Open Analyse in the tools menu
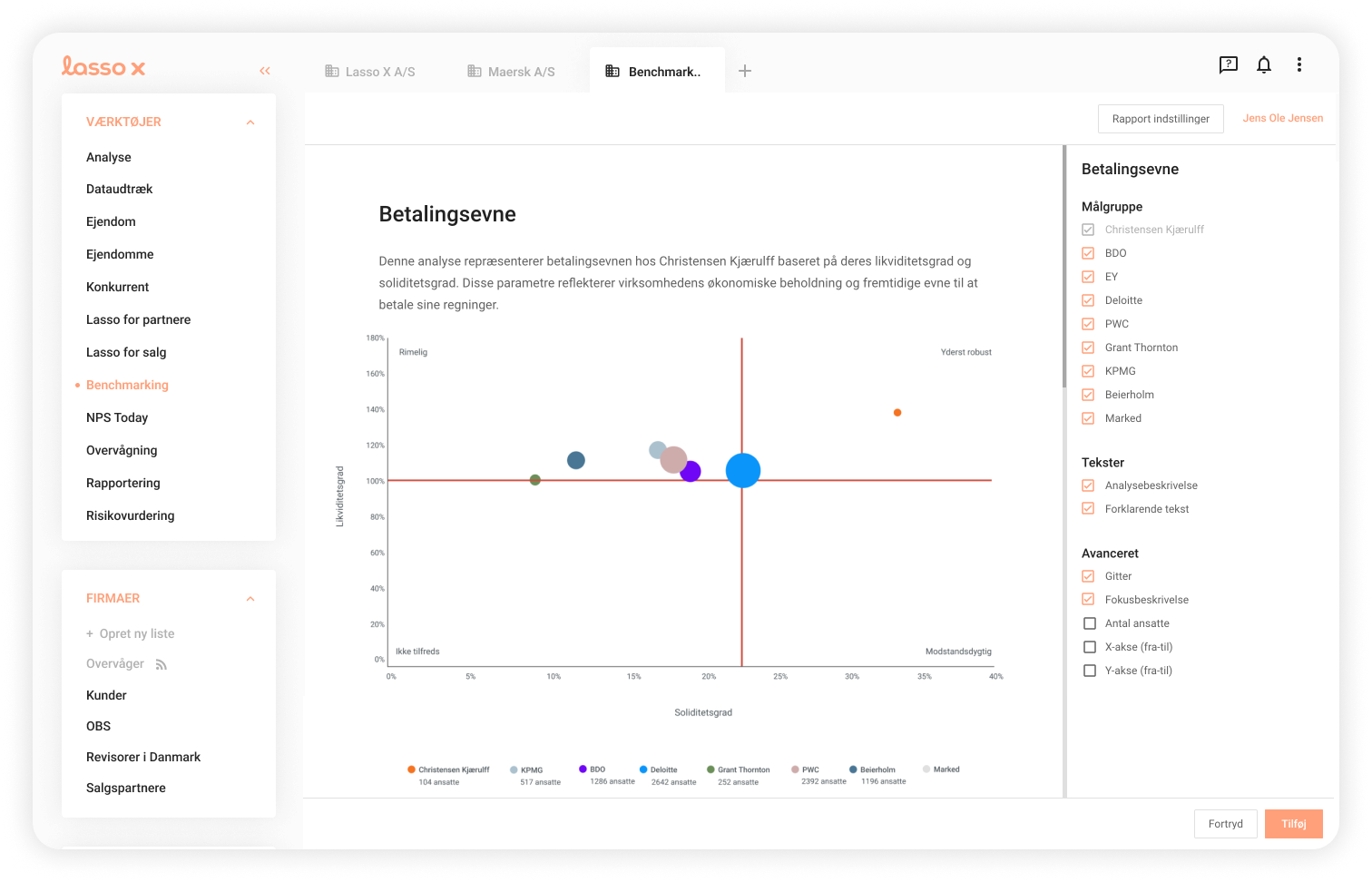Screen dimensions: 1372x882 (x=109, y=157)
